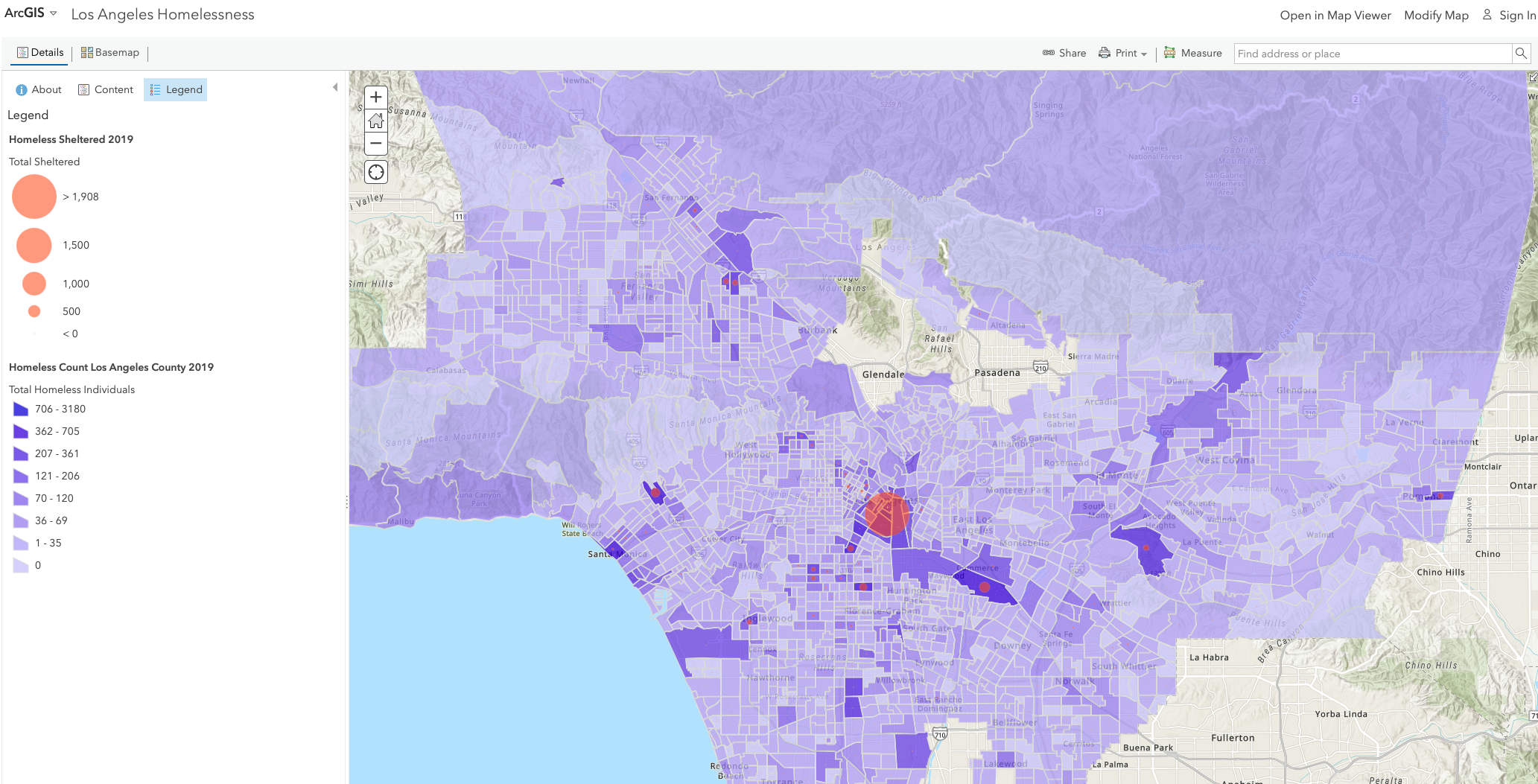
Task: Switch to the Content tab
Action: 106,90
